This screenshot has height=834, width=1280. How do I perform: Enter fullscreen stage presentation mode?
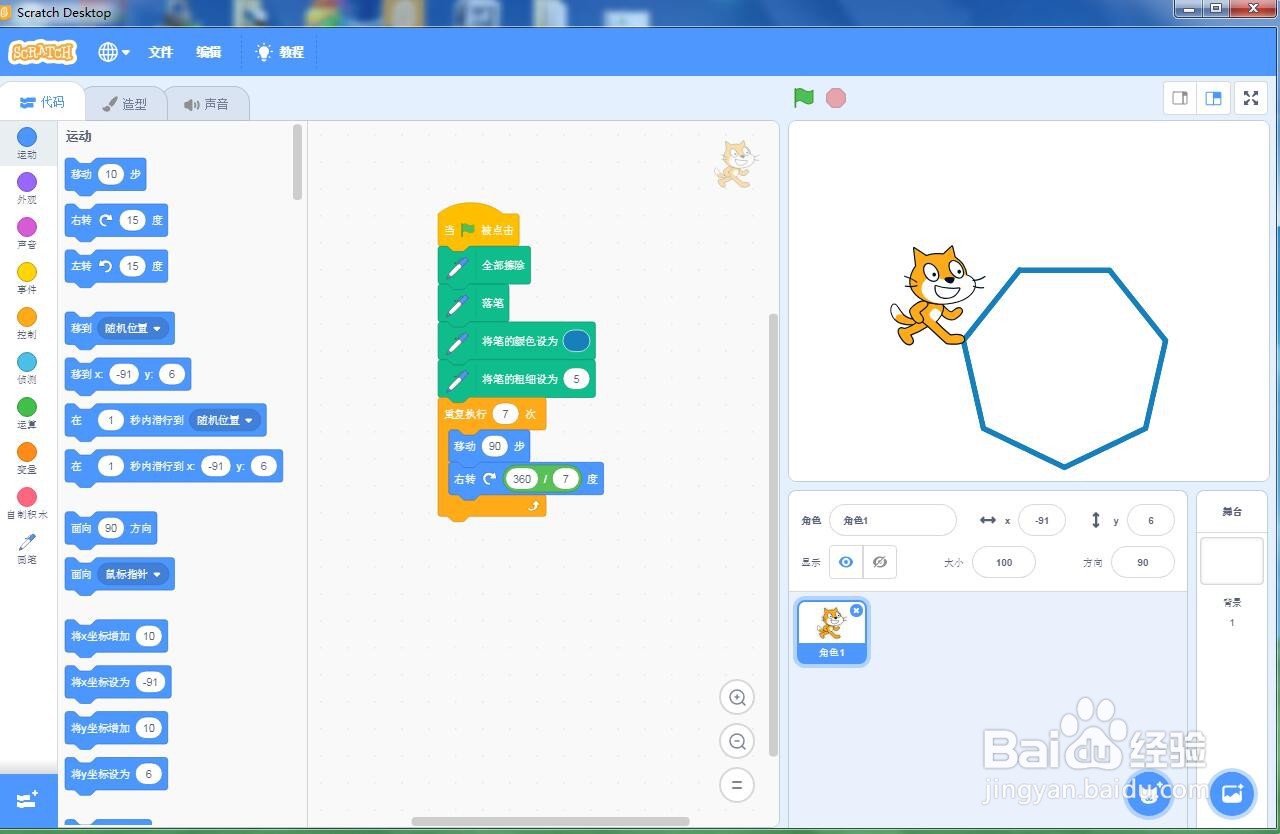coord(1250,98)
